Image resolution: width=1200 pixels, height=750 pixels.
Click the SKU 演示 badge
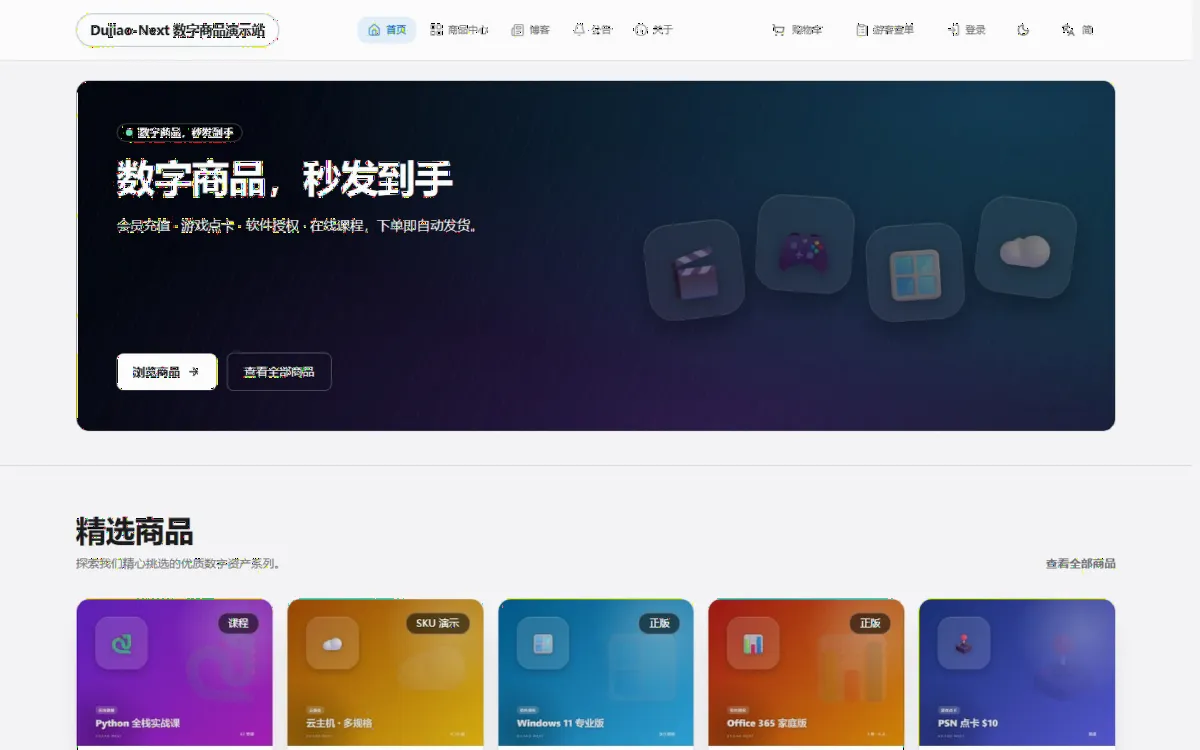coord(438,623)
